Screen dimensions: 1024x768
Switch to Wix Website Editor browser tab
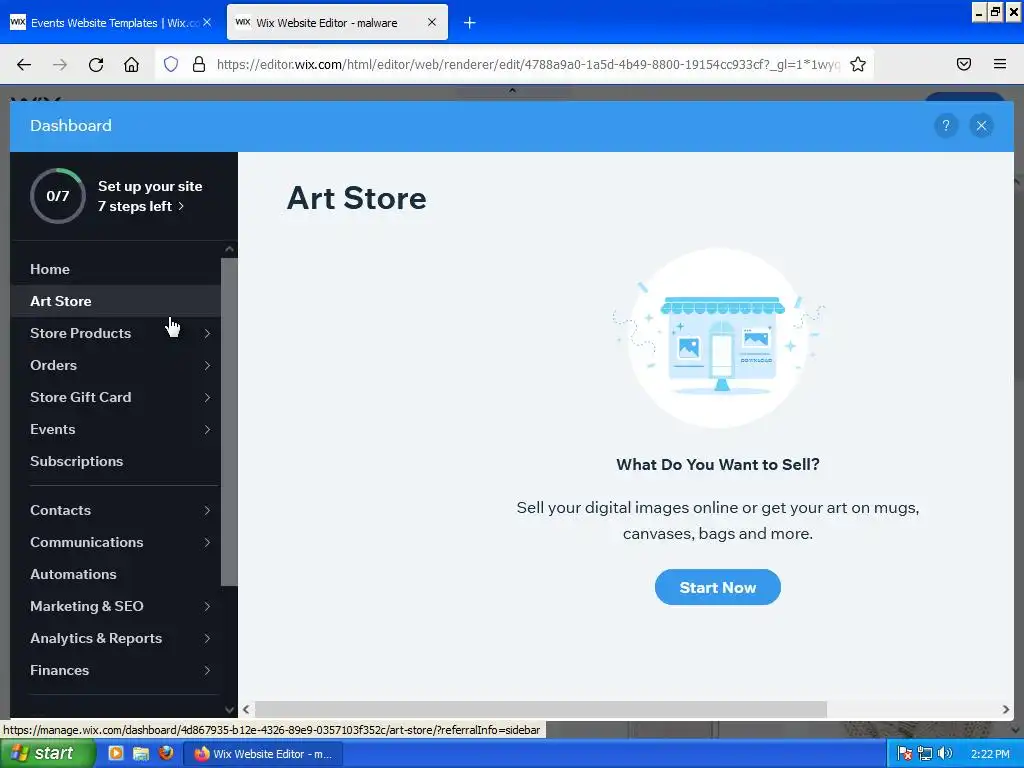click(x=337, y=23)
